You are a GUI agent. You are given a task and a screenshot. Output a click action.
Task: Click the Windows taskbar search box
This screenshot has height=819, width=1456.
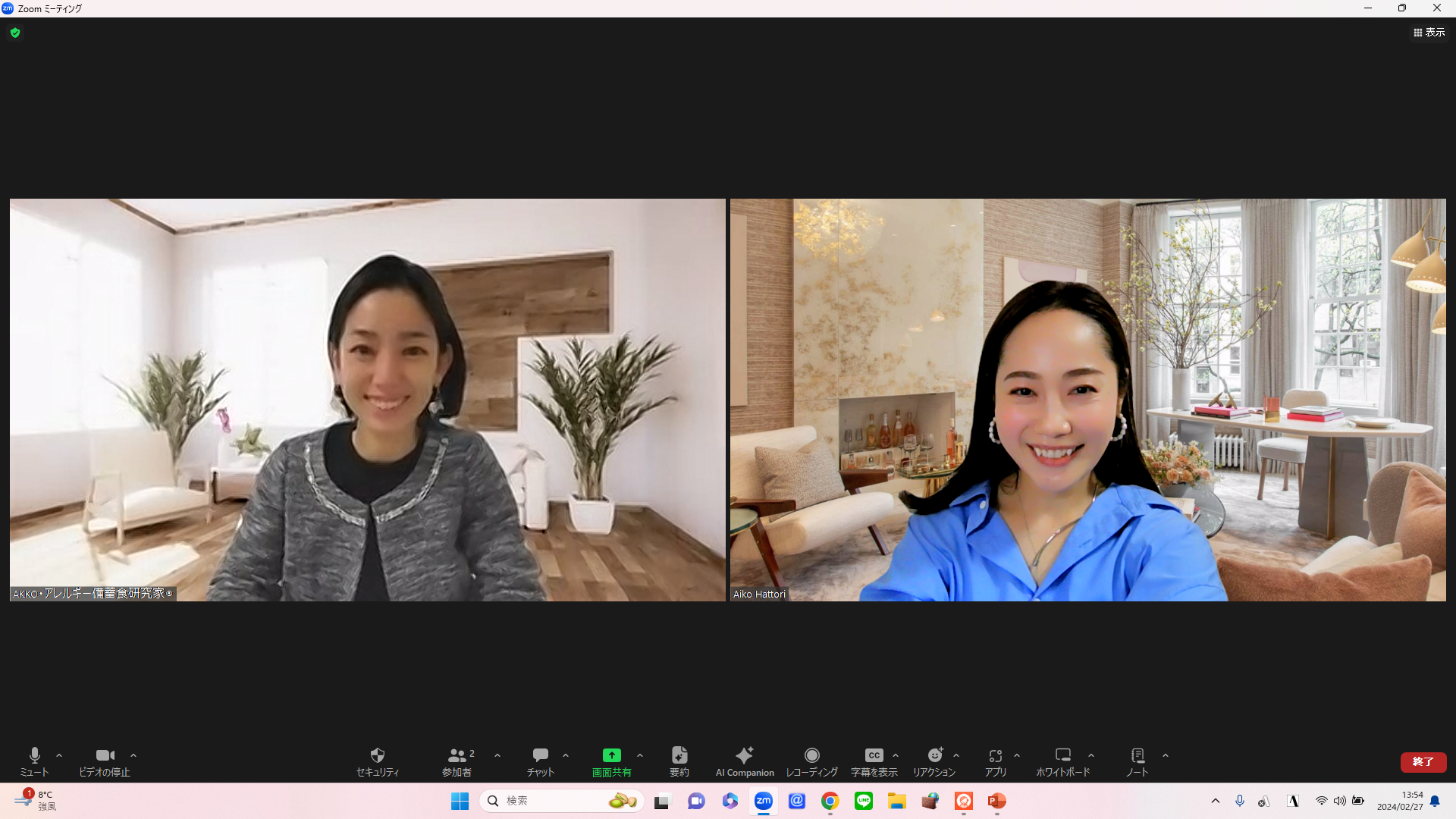tap(561, 801)
